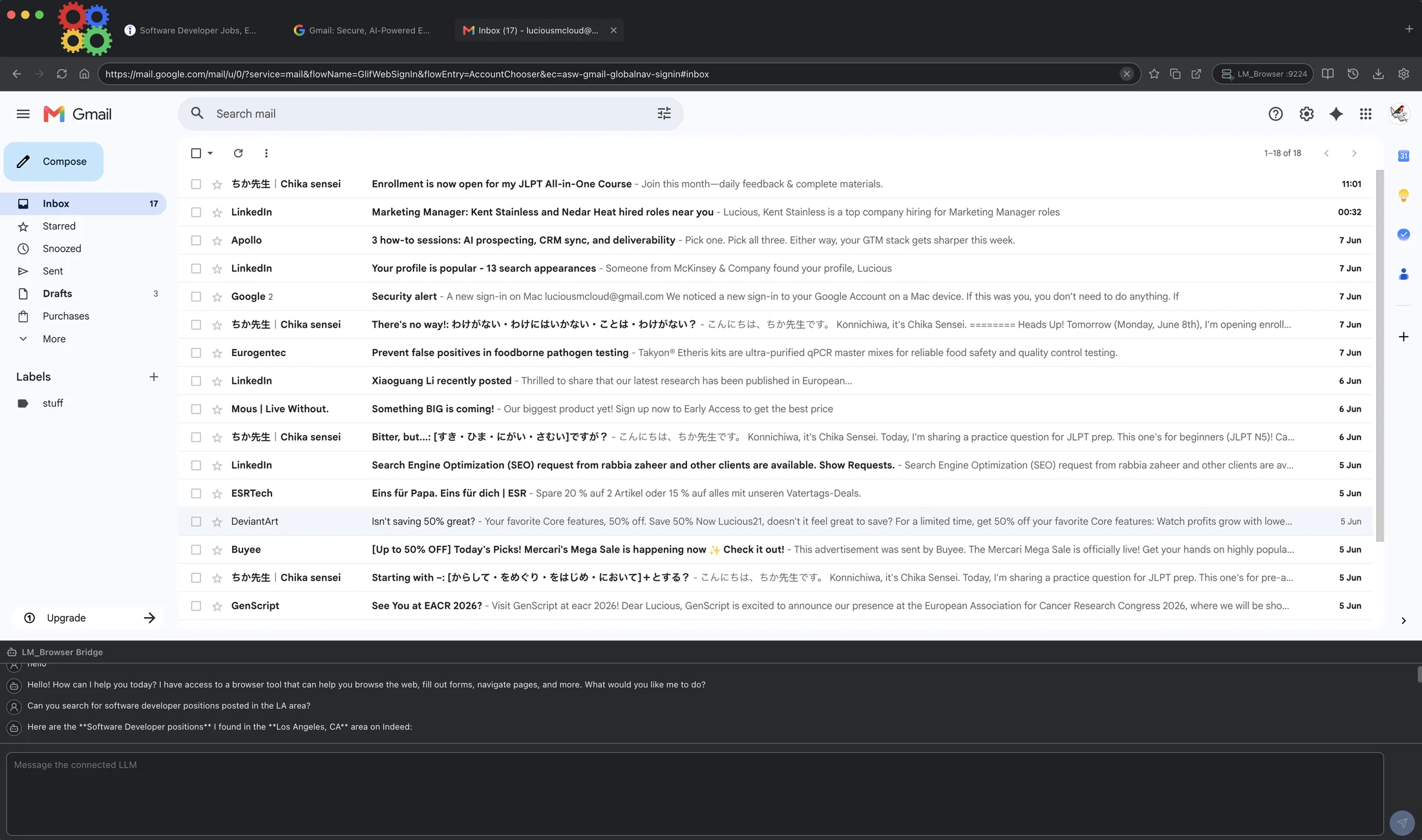Image resolution: width=1422 pixels, height=840 pixels.
Task: Bookmark page with the star icon in toolbar
Action: (1154, 74)
